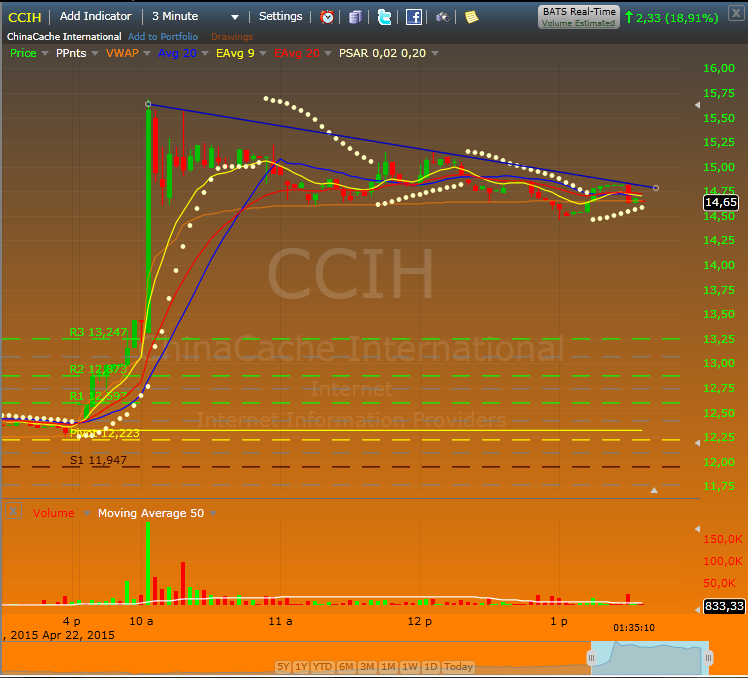Screen dimensions: 748x678
Task: Click the 01:35:10 time label
Action: point(634,628)
